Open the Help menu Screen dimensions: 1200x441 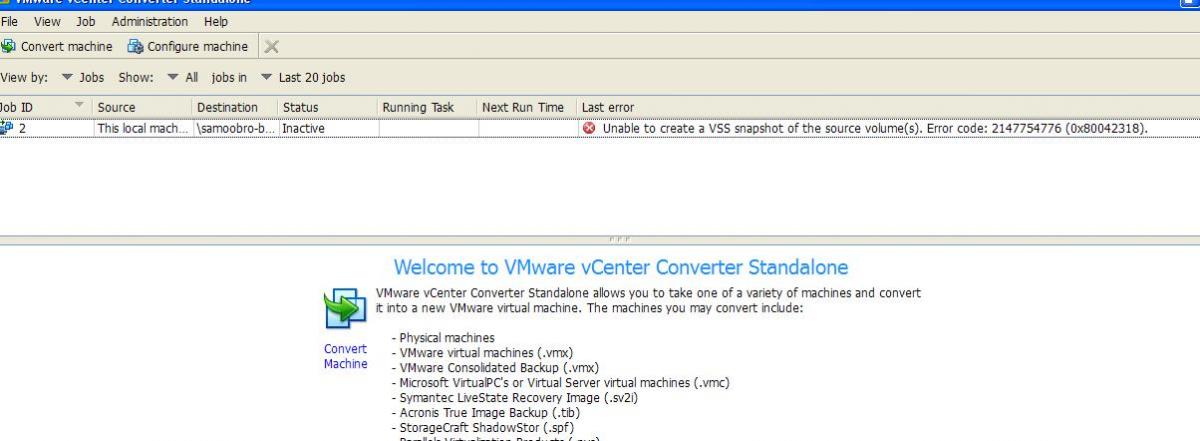pyautogui.click(x=216, y=21)
